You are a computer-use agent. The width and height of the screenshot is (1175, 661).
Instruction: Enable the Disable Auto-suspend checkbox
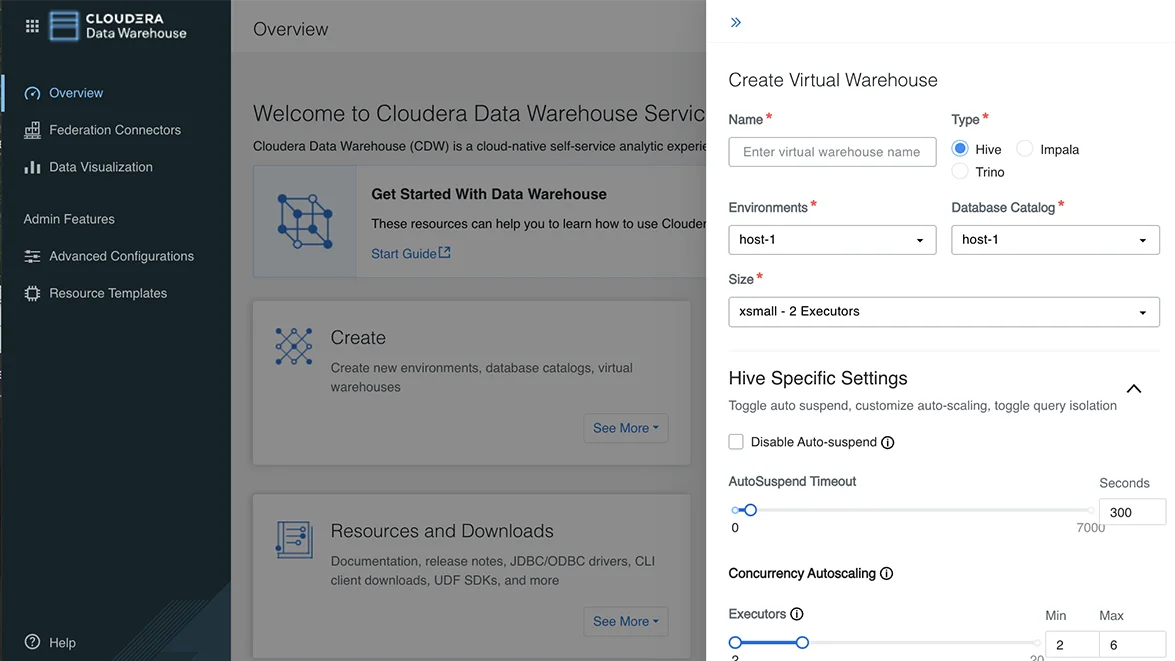[x=736, y=441]
